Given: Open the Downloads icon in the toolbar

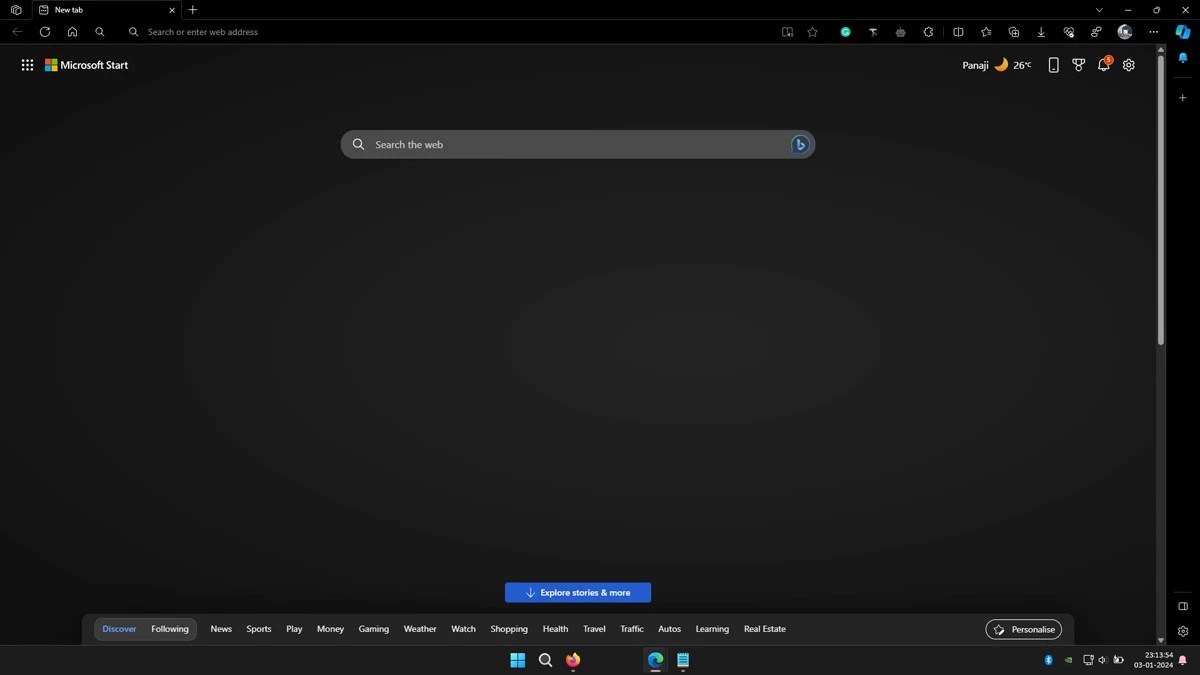Looking at the screenshot, I should (x=1040, y=31).
